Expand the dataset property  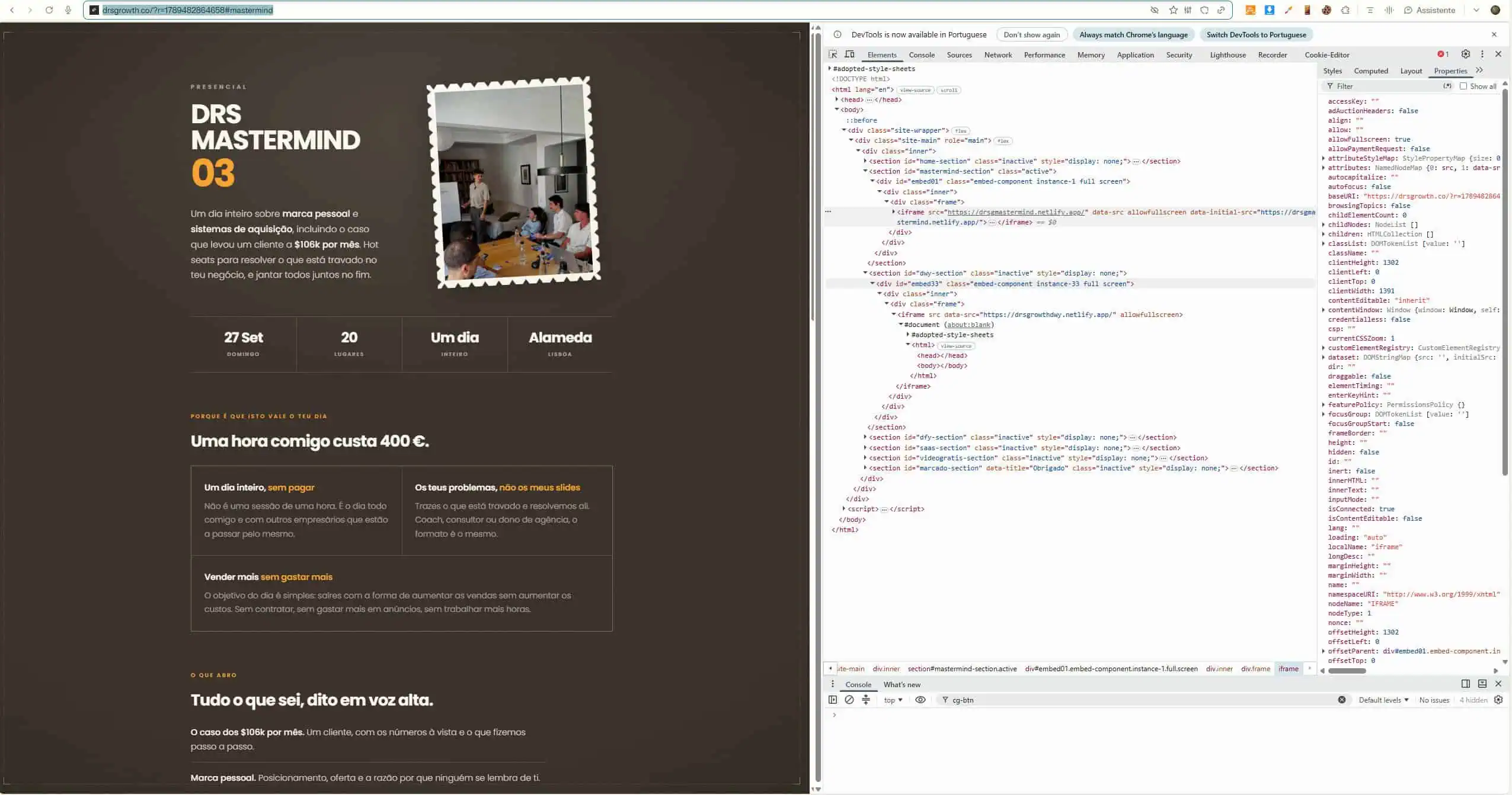[1324, 357]
